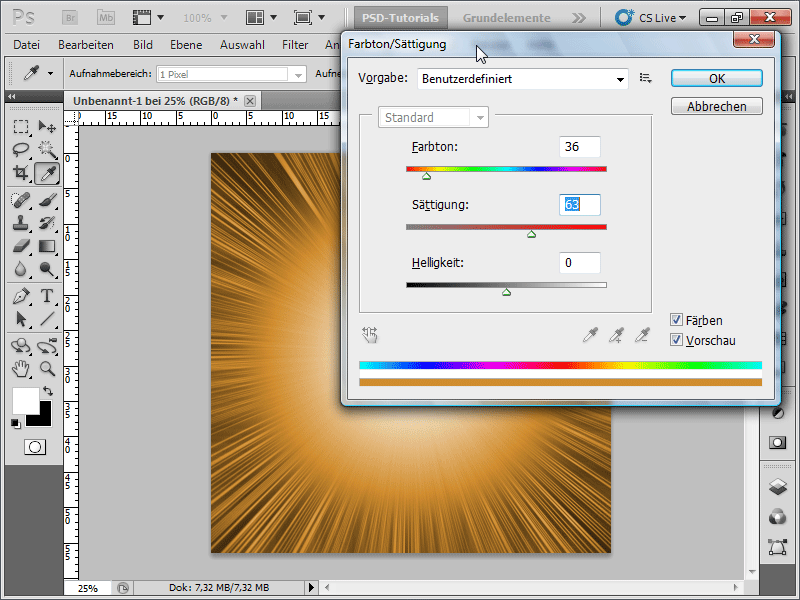Click OK in Farbton/Sättigung dialog
800x600 pixels.
[x=716, y=78]
